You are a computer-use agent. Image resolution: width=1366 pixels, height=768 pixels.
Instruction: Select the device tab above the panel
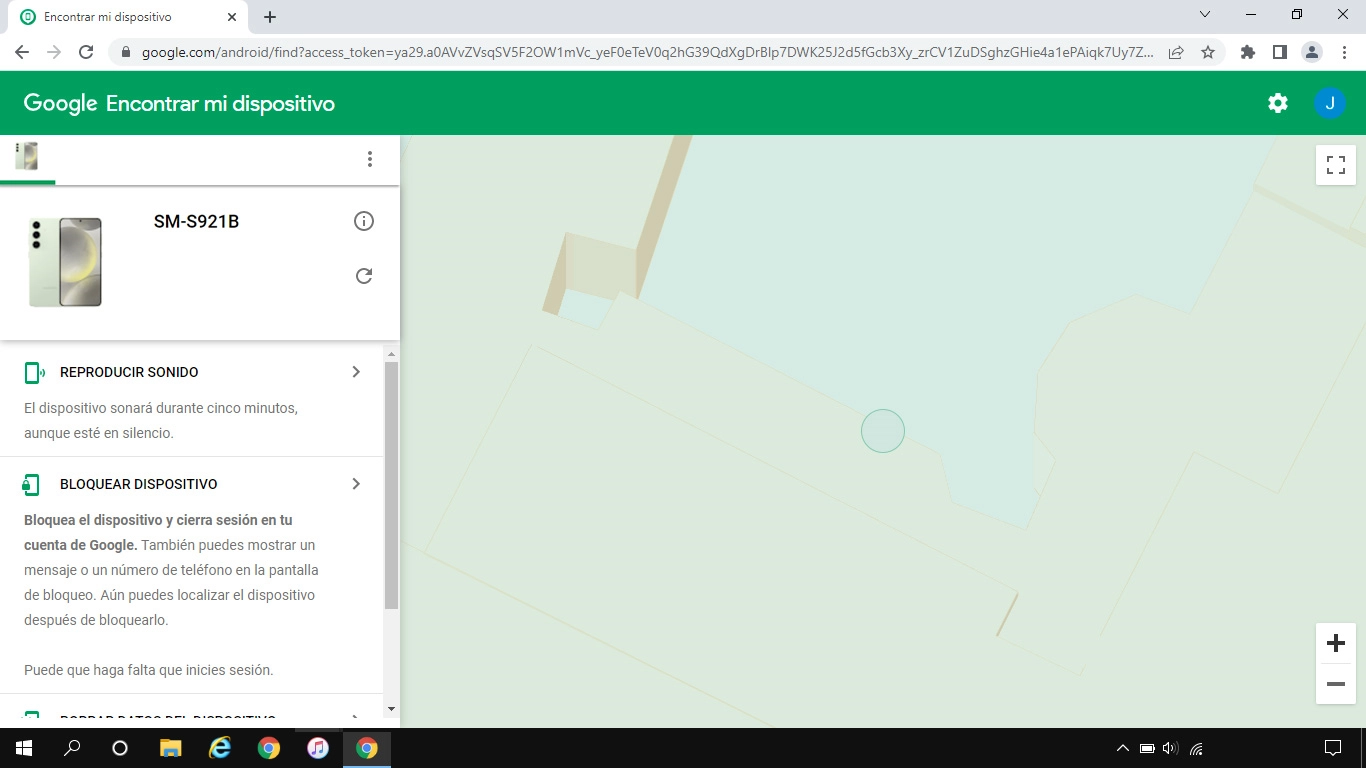[x=27, y=156]
